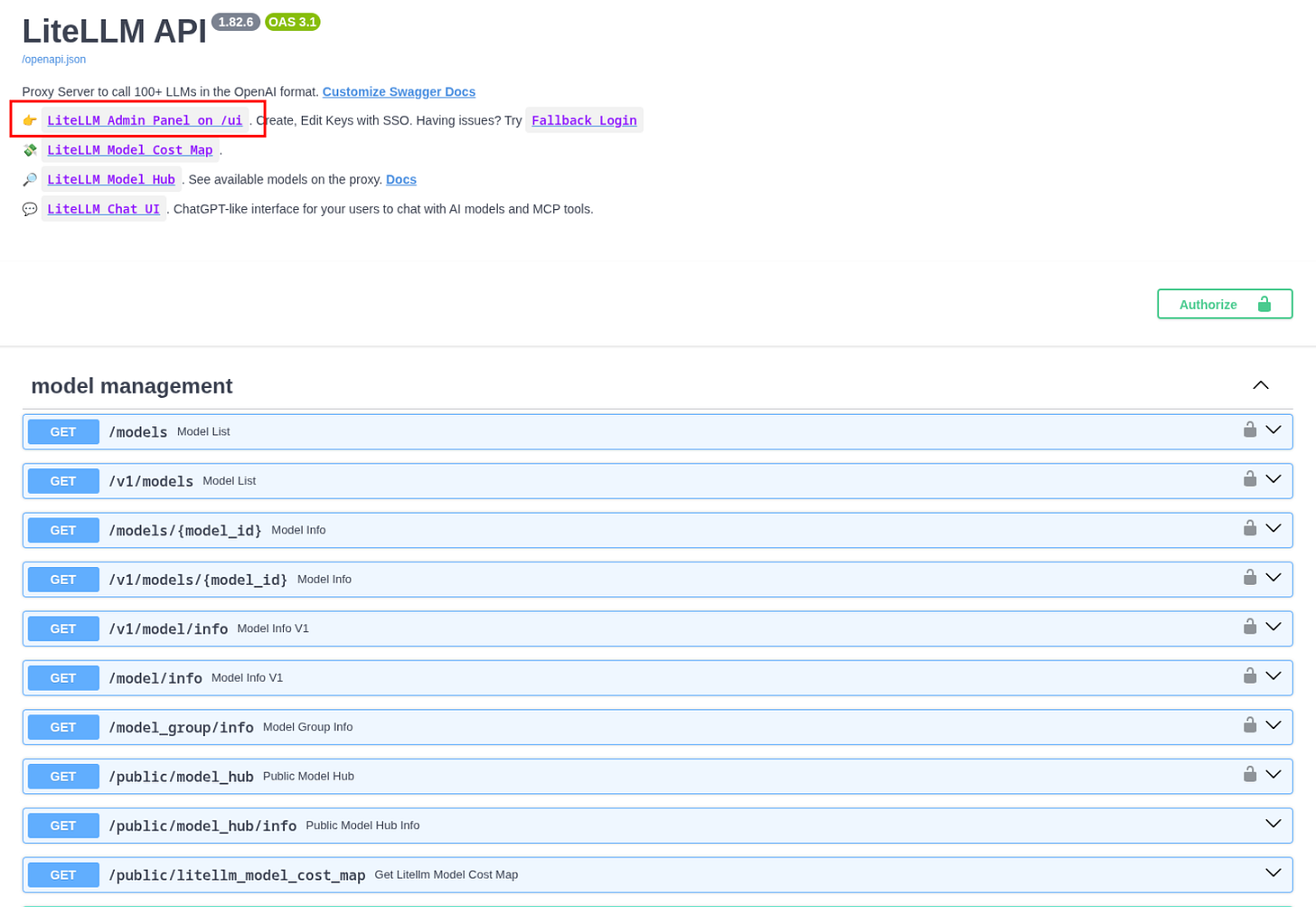Open authorization lock for /v1/models endpoint

(1250, 478)
